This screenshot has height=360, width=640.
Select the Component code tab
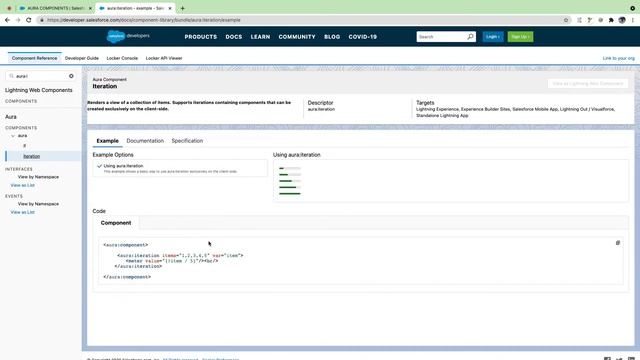tap(116, 223)
